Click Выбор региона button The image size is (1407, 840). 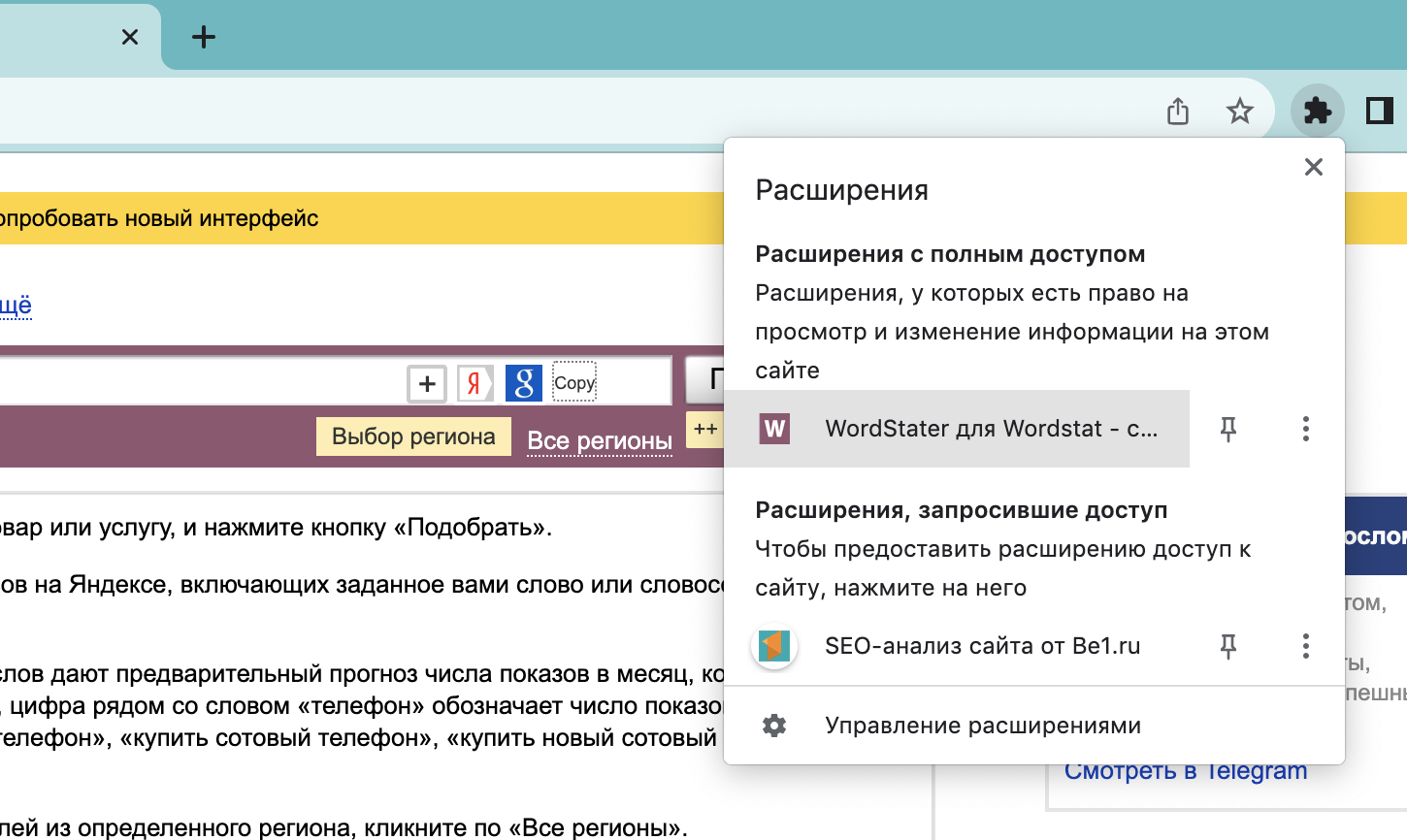413,436
